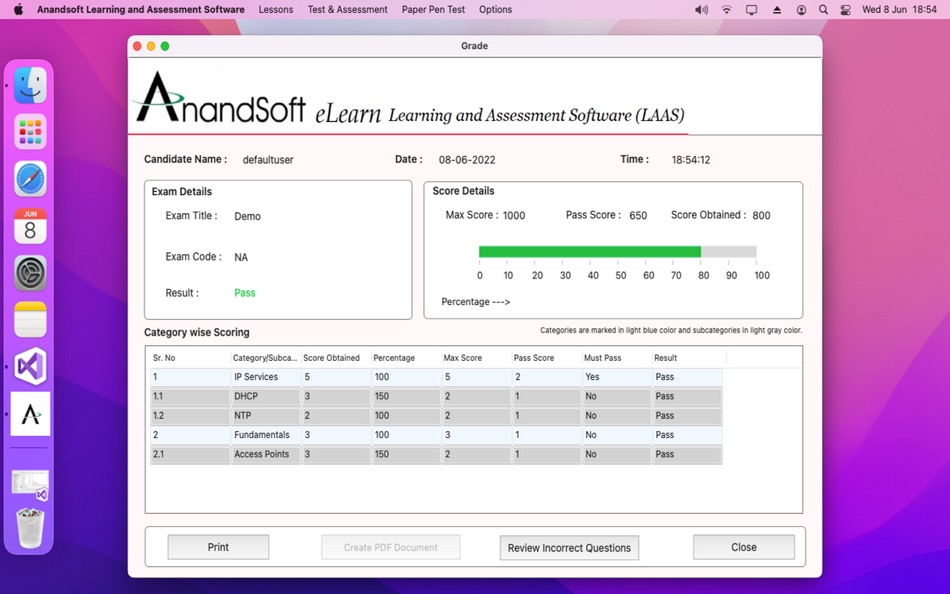This screenshot has height=594, width=950.
Task: Select the DHCP subcategory row
Action: coord(436,396)
